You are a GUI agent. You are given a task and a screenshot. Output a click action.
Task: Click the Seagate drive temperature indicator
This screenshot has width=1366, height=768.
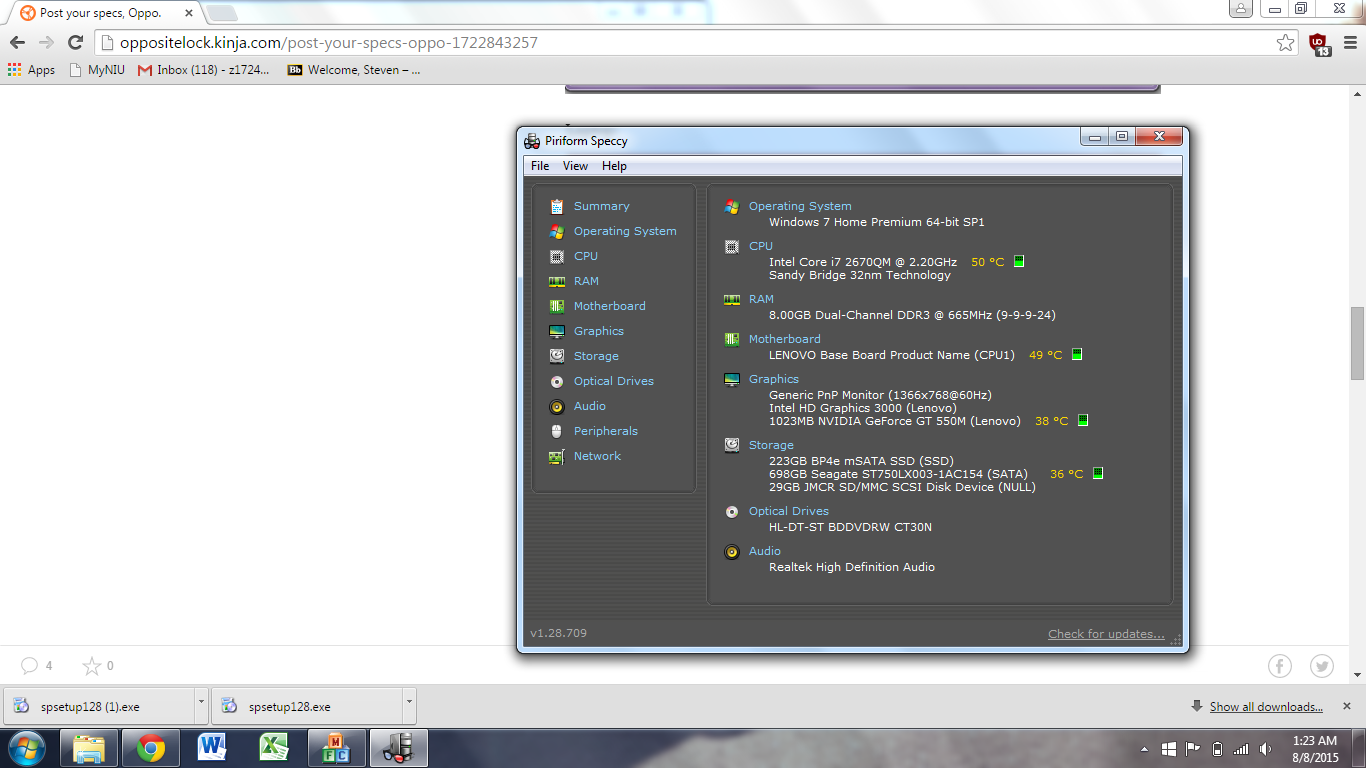pos(1098,473)
